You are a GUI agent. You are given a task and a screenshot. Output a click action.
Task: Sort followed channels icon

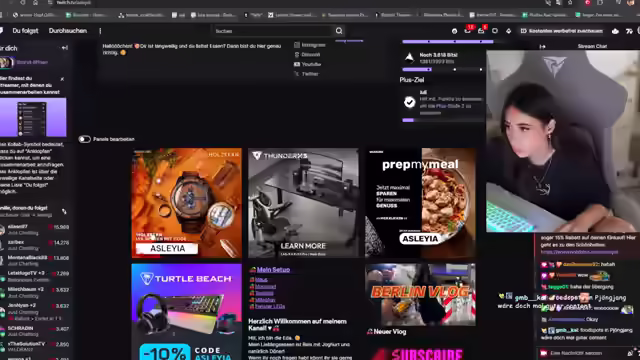pyautogui.click(x=64, y=211)
